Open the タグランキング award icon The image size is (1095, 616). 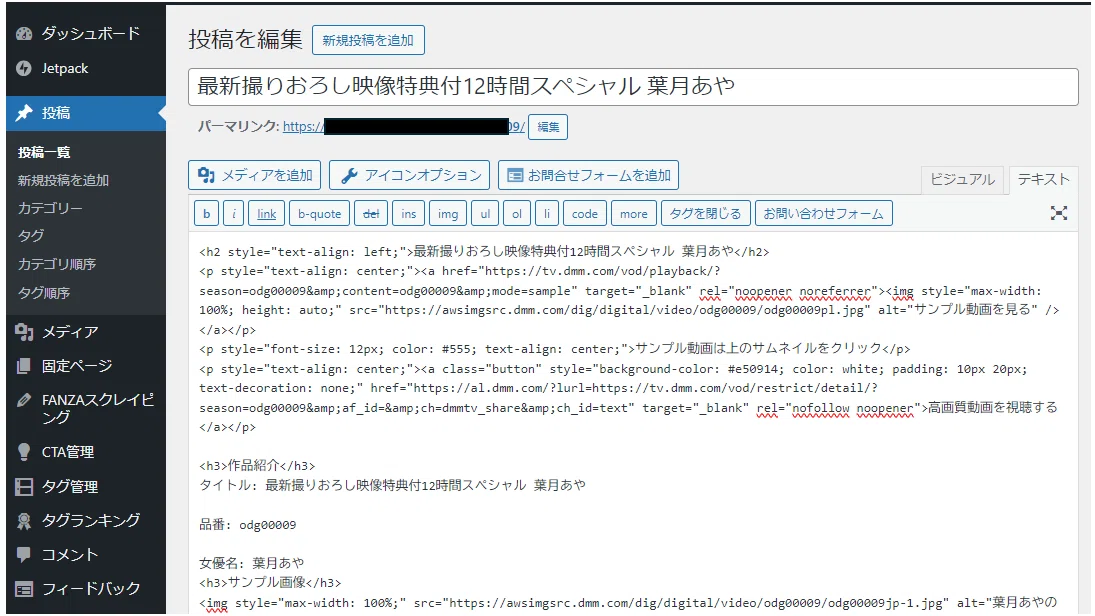pyautogui.click(x=24, y=521)
